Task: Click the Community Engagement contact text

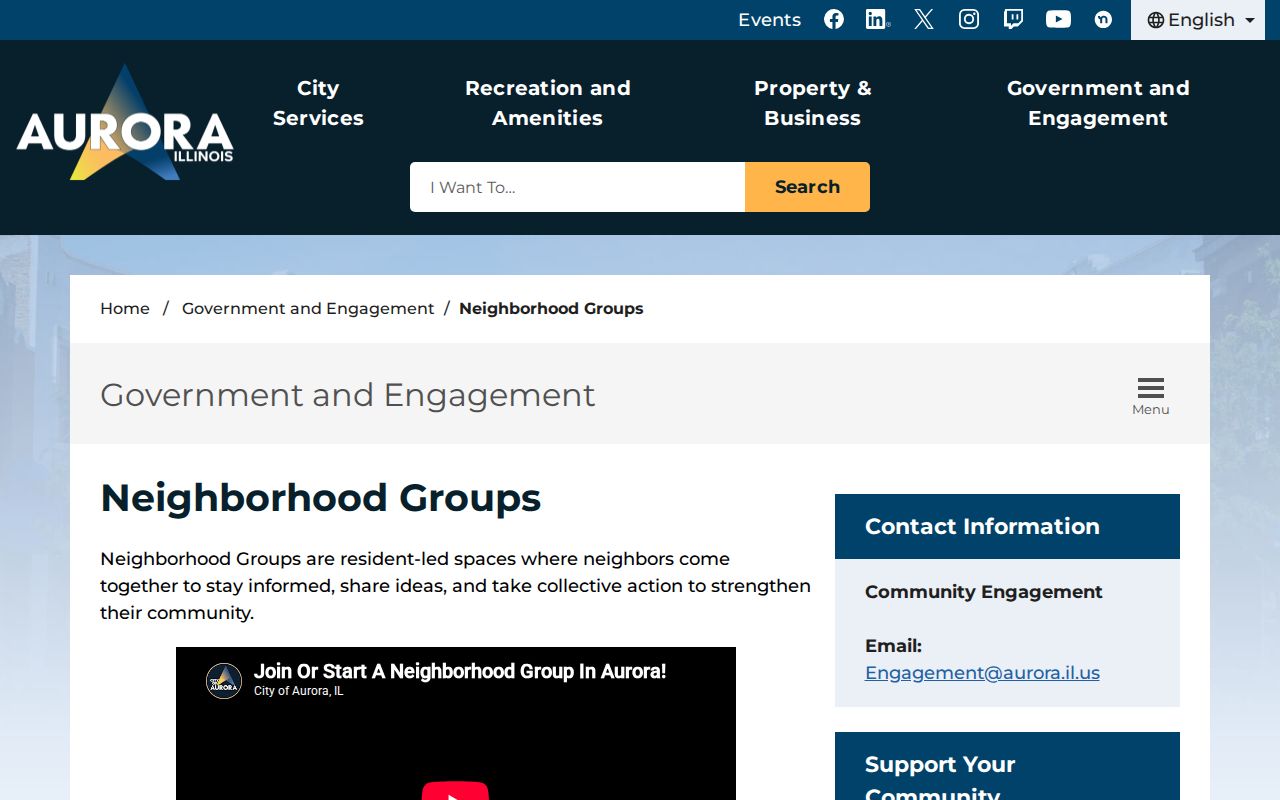Action: (x=984, y=592)
